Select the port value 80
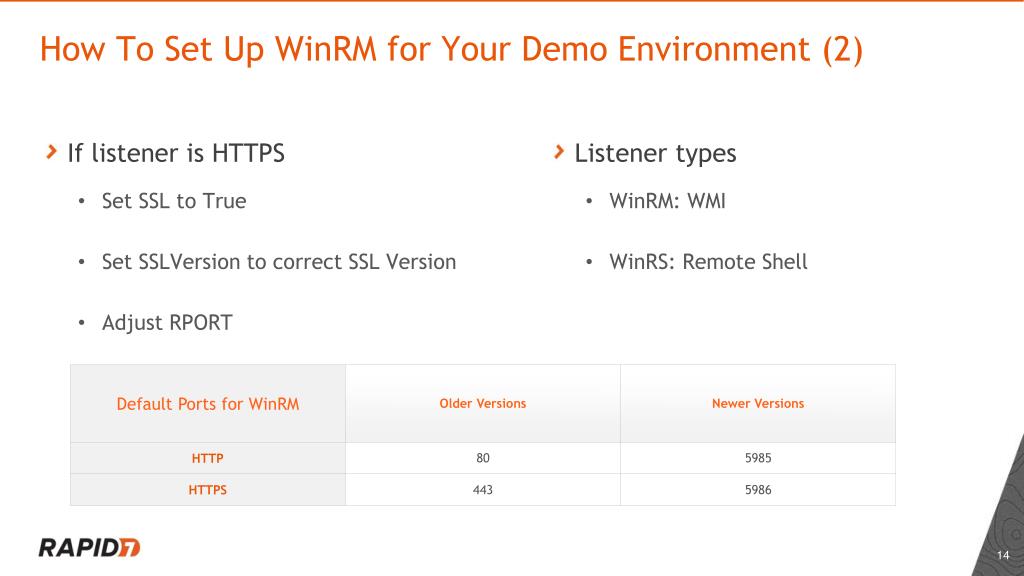This screenshot has height=576, width=1024. click(x=483, y=458)
